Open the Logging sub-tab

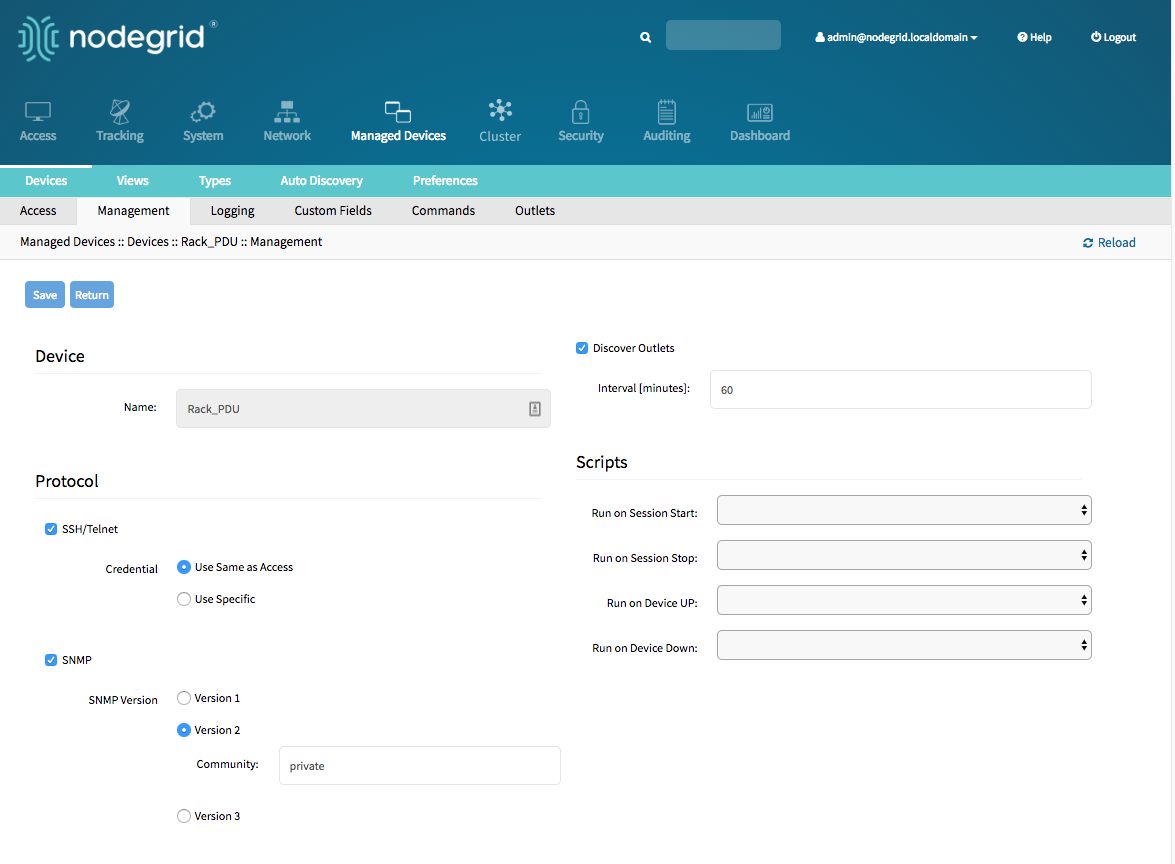(232, 211)
